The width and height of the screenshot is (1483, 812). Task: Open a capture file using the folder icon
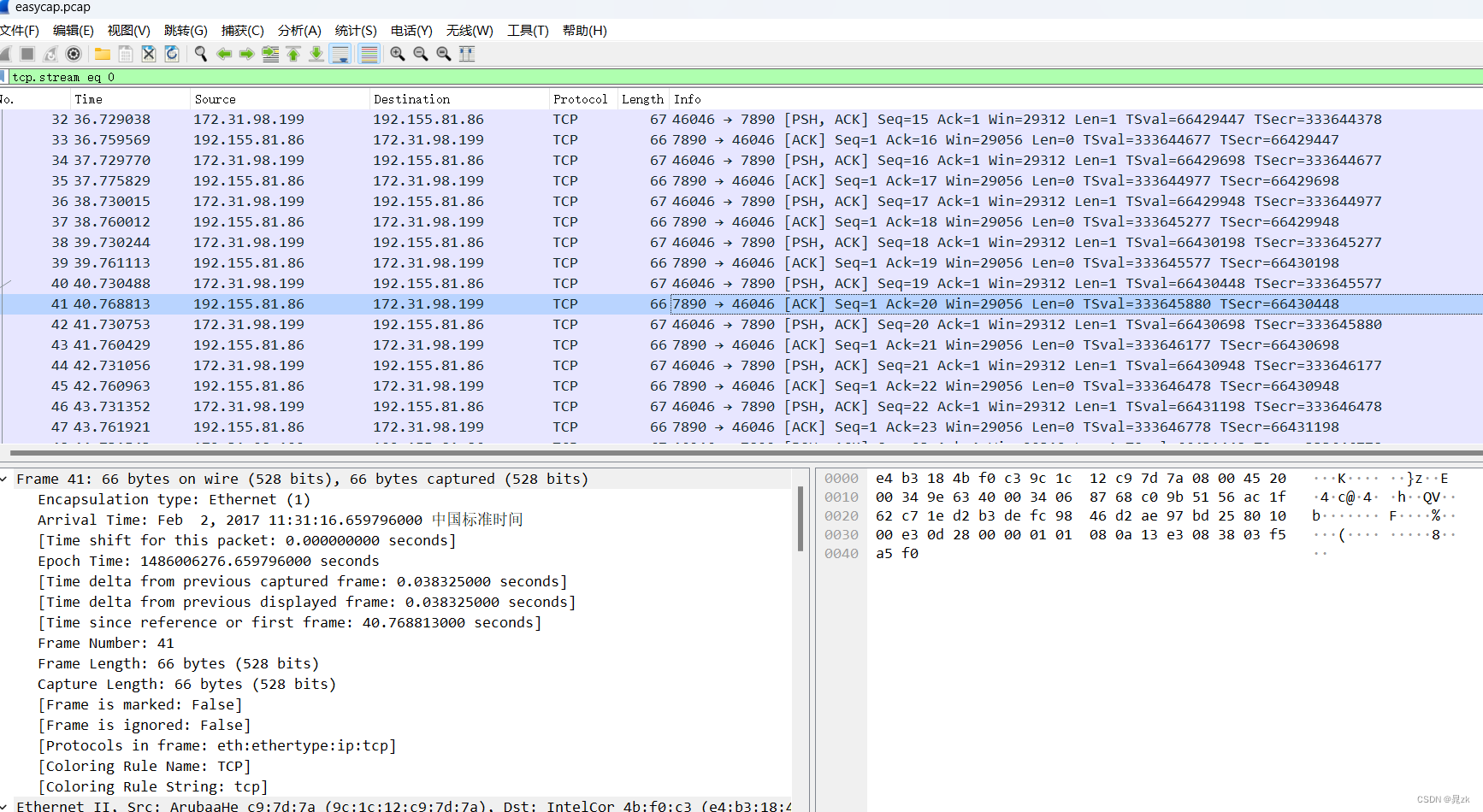click(x=103, y=53)
